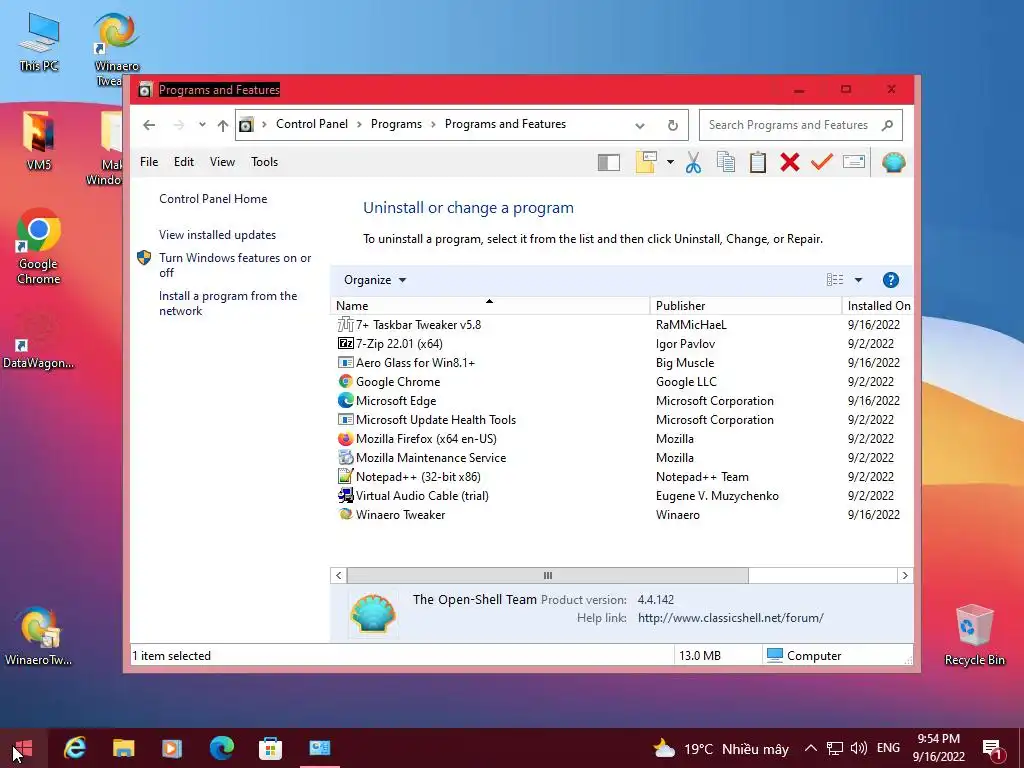The height and width of the screenshot is (768, 1024).
Task: Expand the chevron after Control Panel breadcrumb
Action: 359,125
